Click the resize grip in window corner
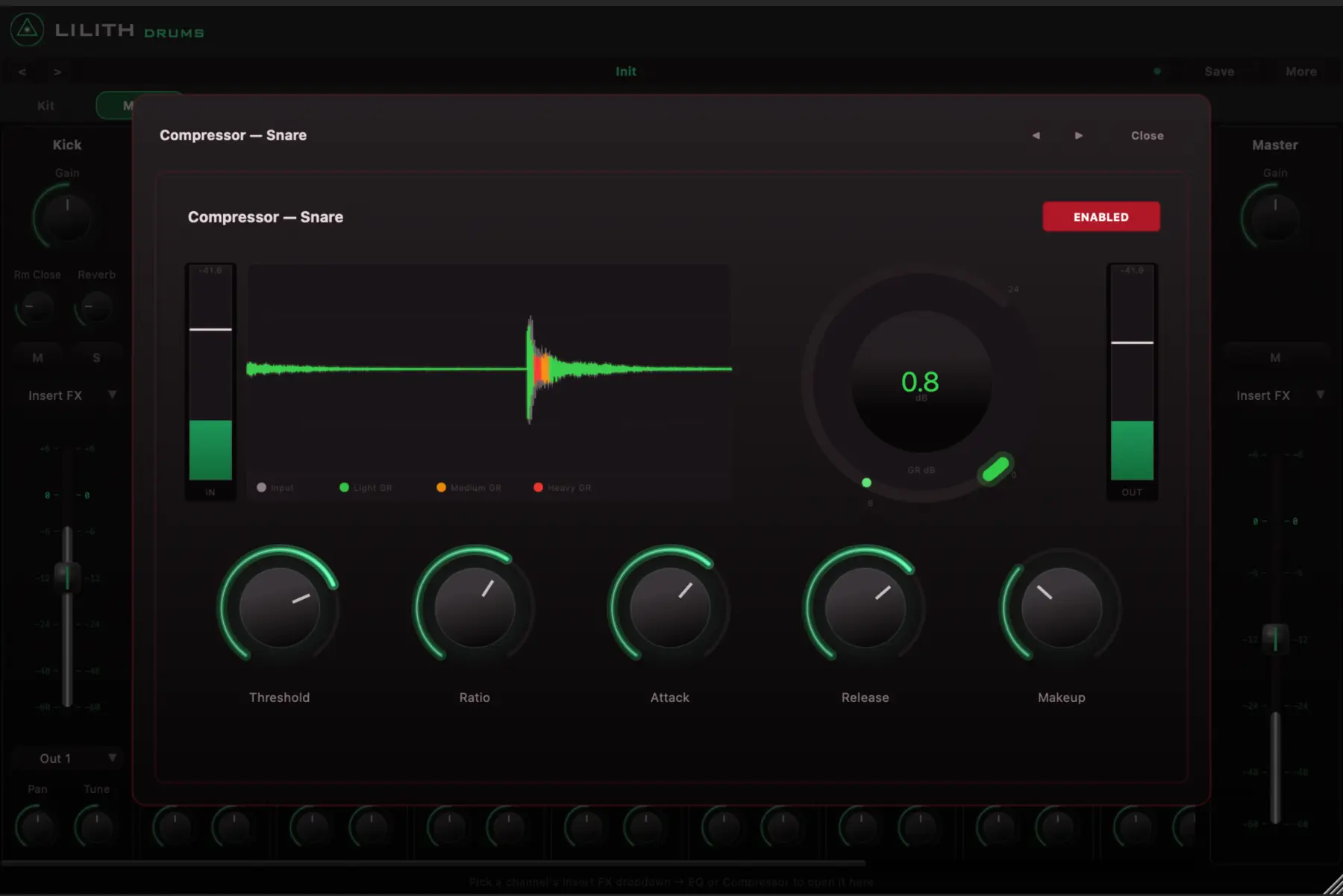The height and width of the screenshot is (896, 1343). [x=1333, y=886]
